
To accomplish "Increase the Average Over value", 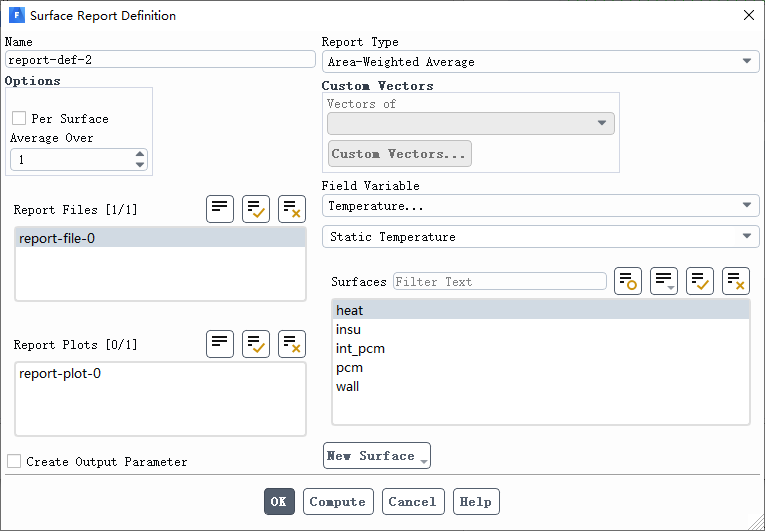I will tap(140, 154).
